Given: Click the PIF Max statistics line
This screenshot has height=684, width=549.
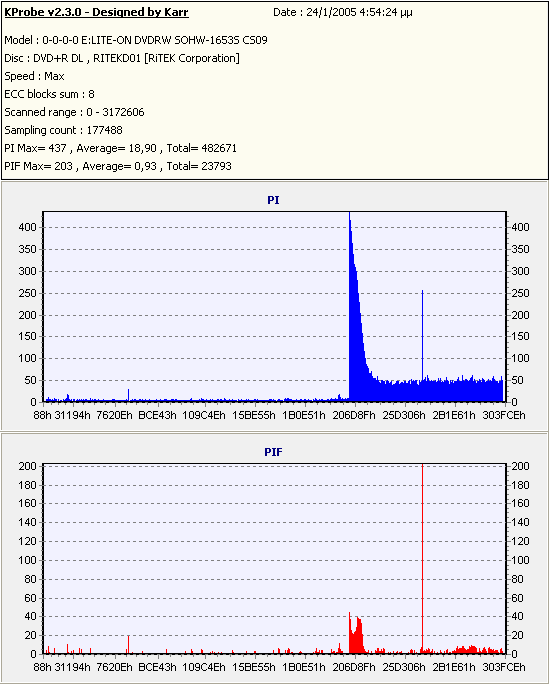Looking at the screenshot, I should [118, 166].
